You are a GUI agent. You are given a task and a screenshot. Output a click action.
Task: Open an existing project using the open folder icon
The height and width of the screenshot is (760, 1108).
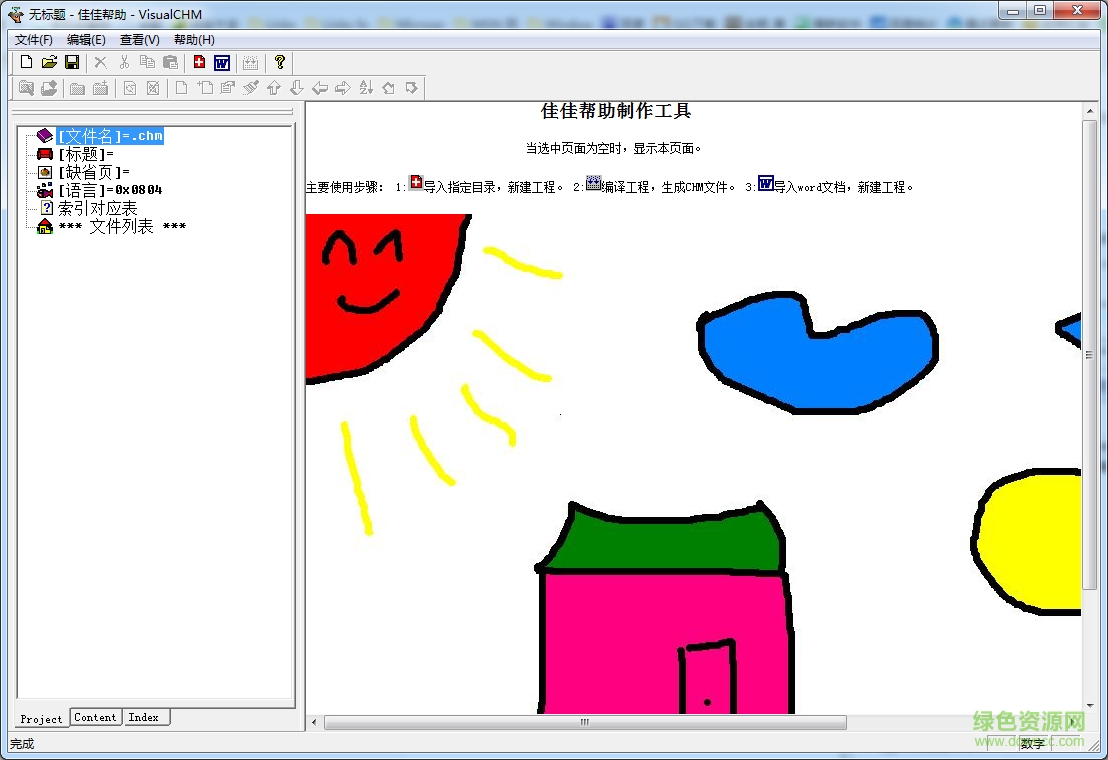point(48,62)
